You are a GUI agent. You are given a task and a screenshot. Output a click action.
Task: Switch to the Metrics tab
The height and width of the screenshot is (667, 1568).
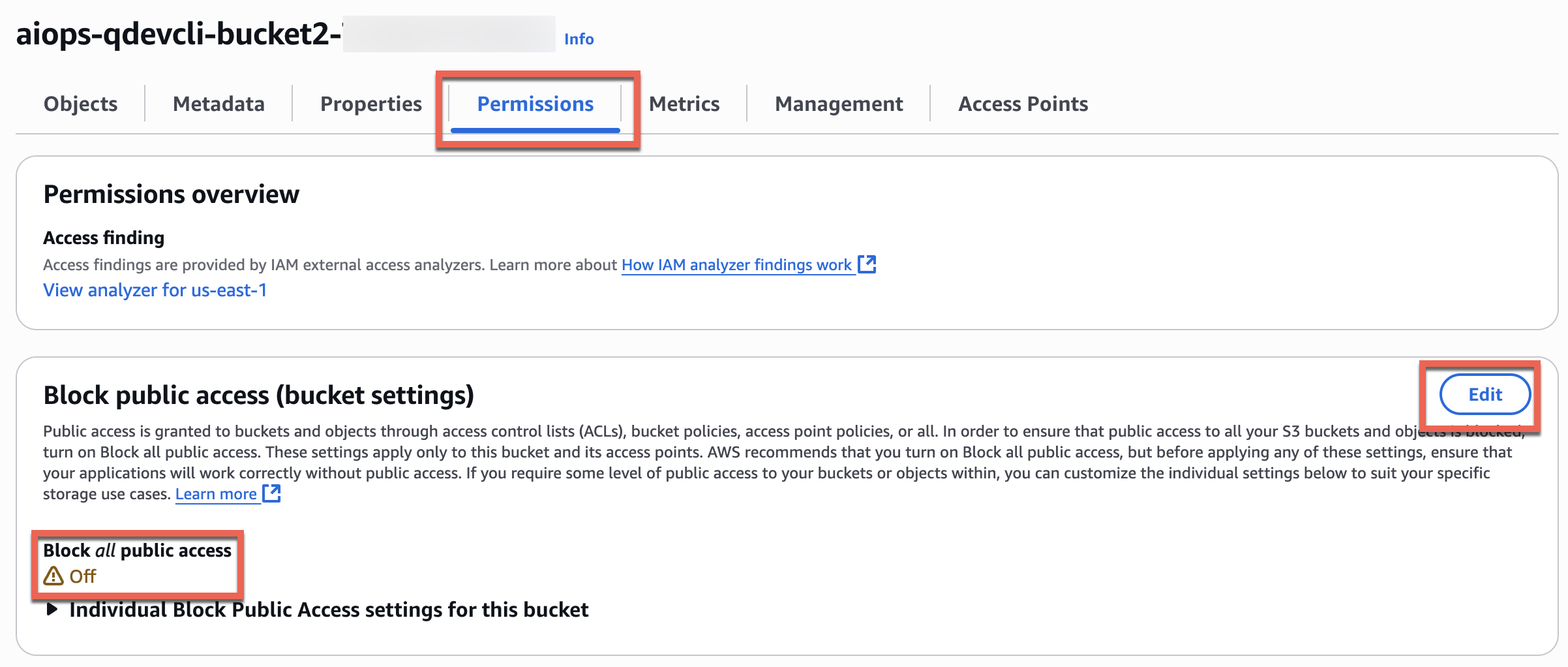684,103
